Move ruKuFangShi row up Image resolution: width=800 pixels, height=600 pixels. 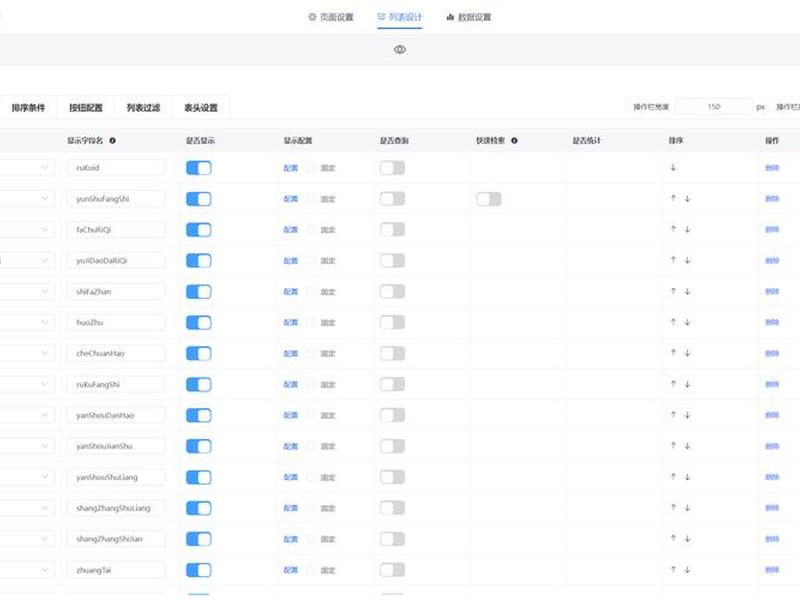pos(673,384)
